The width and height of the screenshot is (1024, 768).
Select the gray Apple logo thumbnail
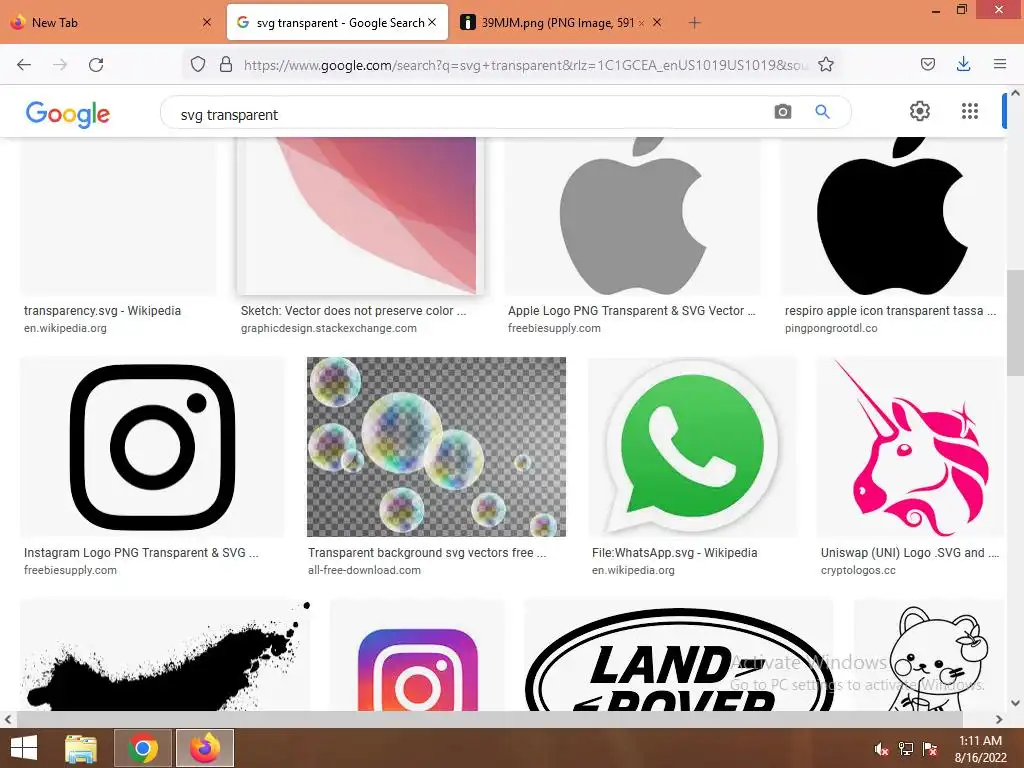(632, 216)
